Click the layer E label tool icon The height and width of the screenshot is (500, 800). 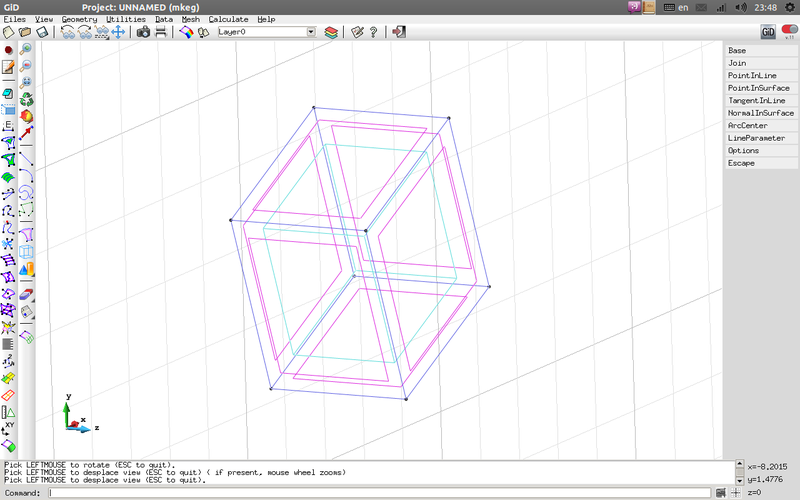coord(8,126)
